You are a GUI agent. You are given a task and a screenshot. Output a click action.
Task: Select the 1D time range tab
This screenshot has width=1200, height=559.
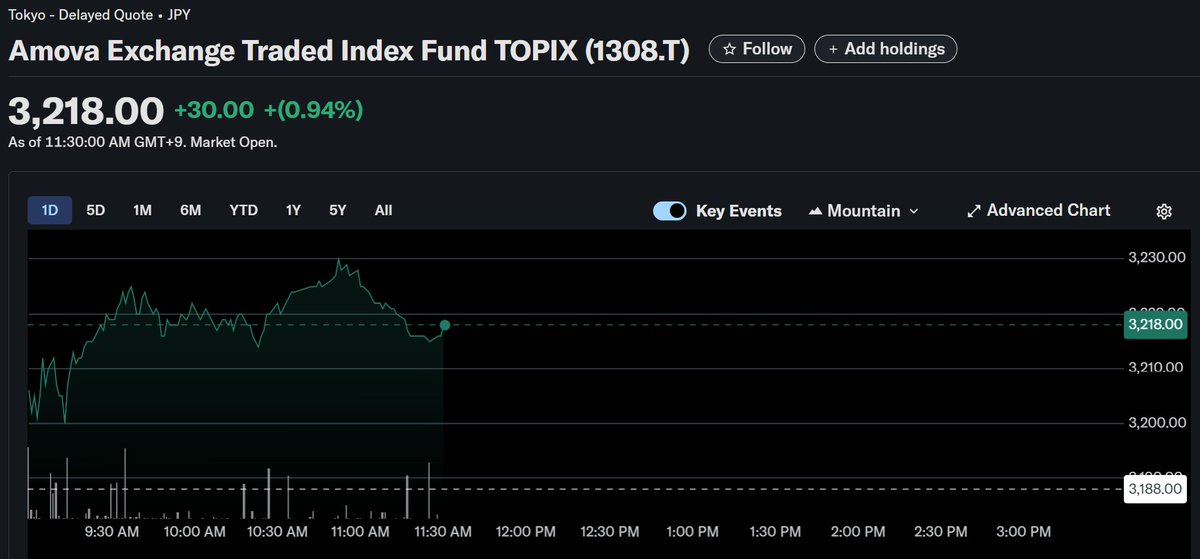pos(50,210)
